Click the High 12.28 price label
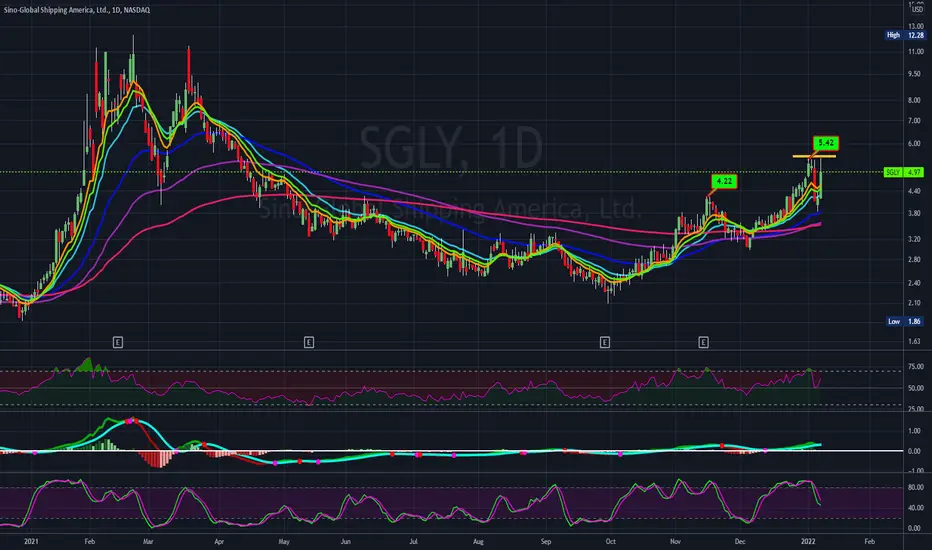This screenshot has height=550, width=932. (905, 35)
